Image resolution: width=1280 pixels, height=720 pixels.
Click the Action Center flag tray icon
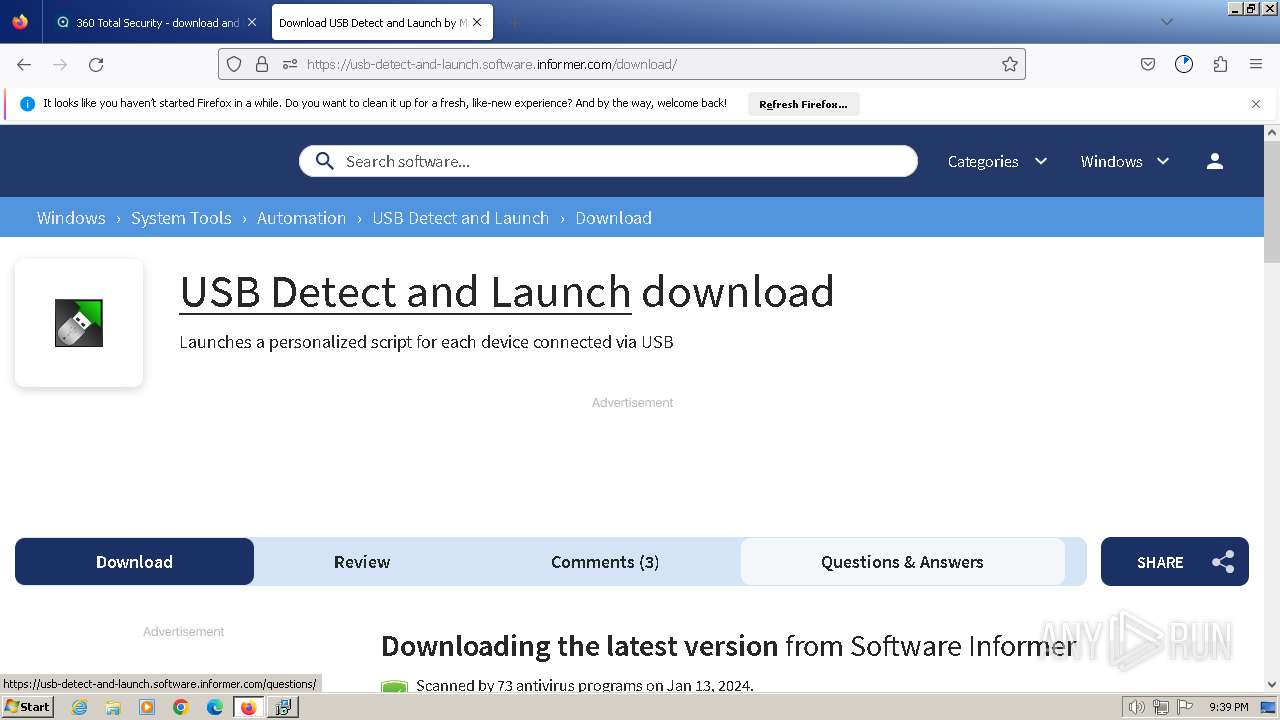1184,707
